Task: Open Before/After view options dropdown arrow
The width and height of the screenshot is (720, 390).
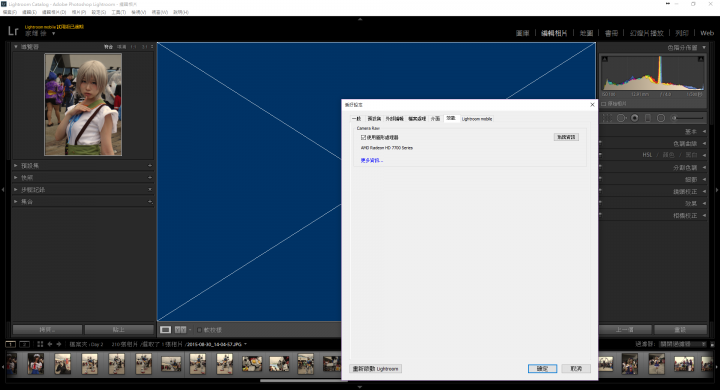Action: coord(190,330)
